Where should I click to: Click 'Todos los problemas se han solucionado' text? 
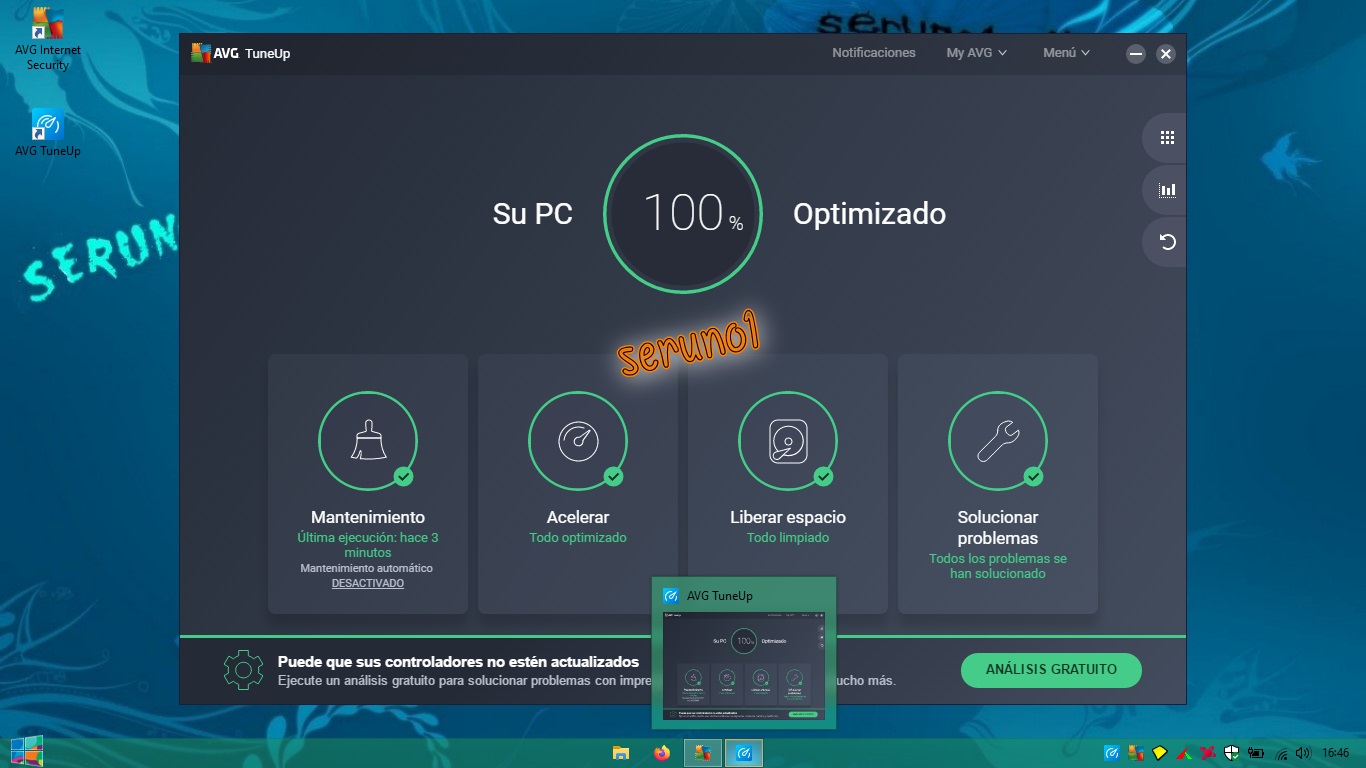coord(998,566)
